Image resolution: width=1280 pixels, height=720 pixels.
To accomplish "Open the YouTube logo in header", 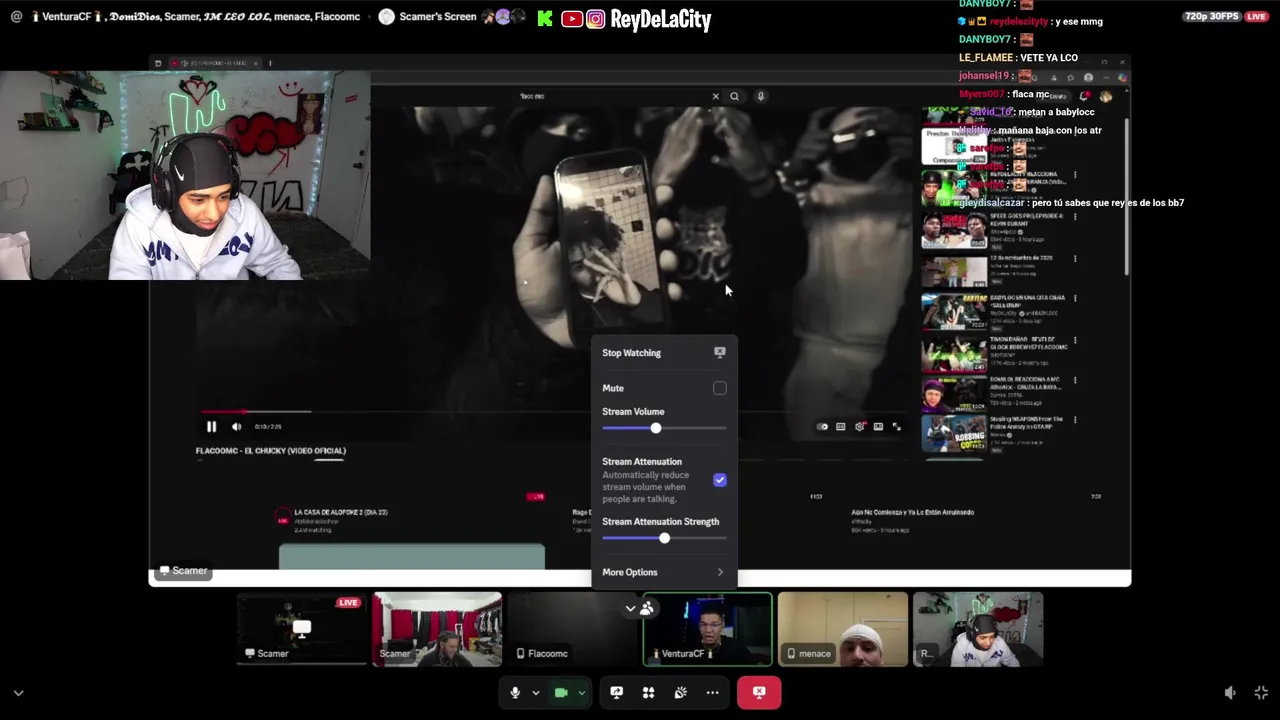I will click(x=572, y=18).
